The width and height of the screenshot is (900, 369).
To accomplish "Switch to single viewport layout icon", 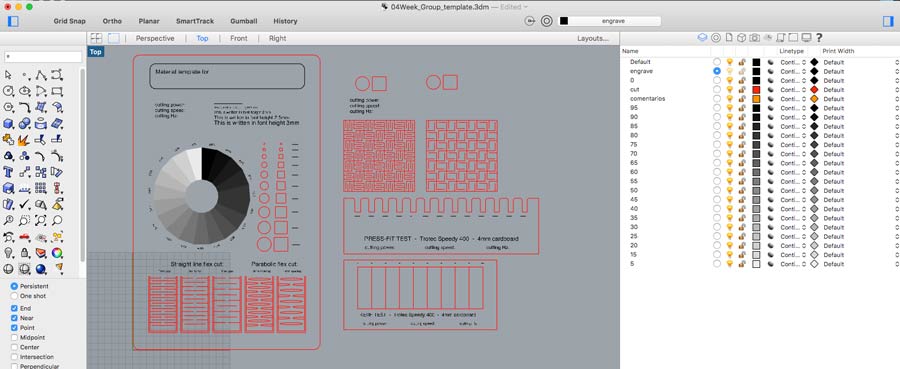I will pos(114,38).
